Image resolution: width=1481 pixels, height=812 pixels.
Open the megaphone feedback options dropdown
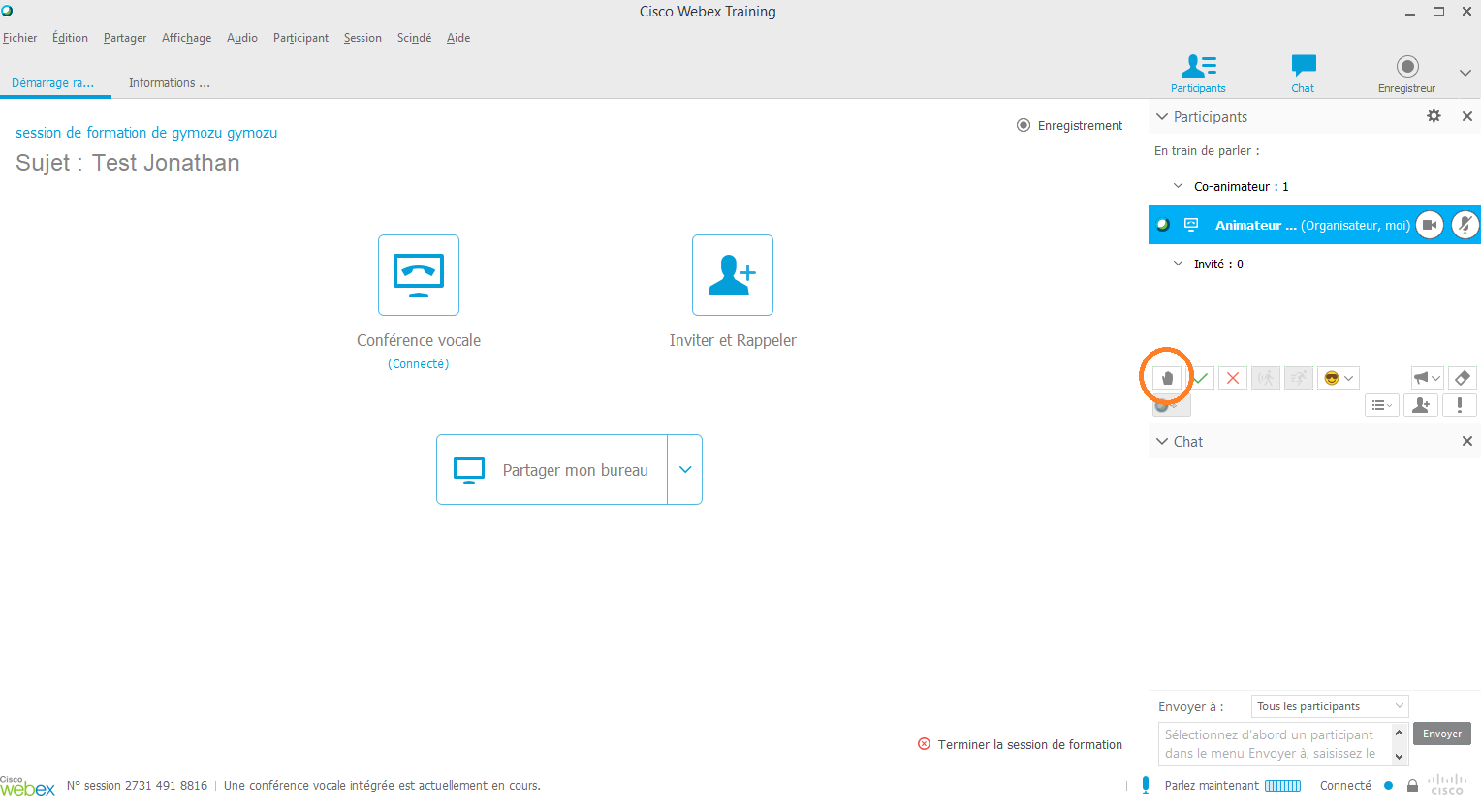pyautogui.click(x=1428, y=378)
